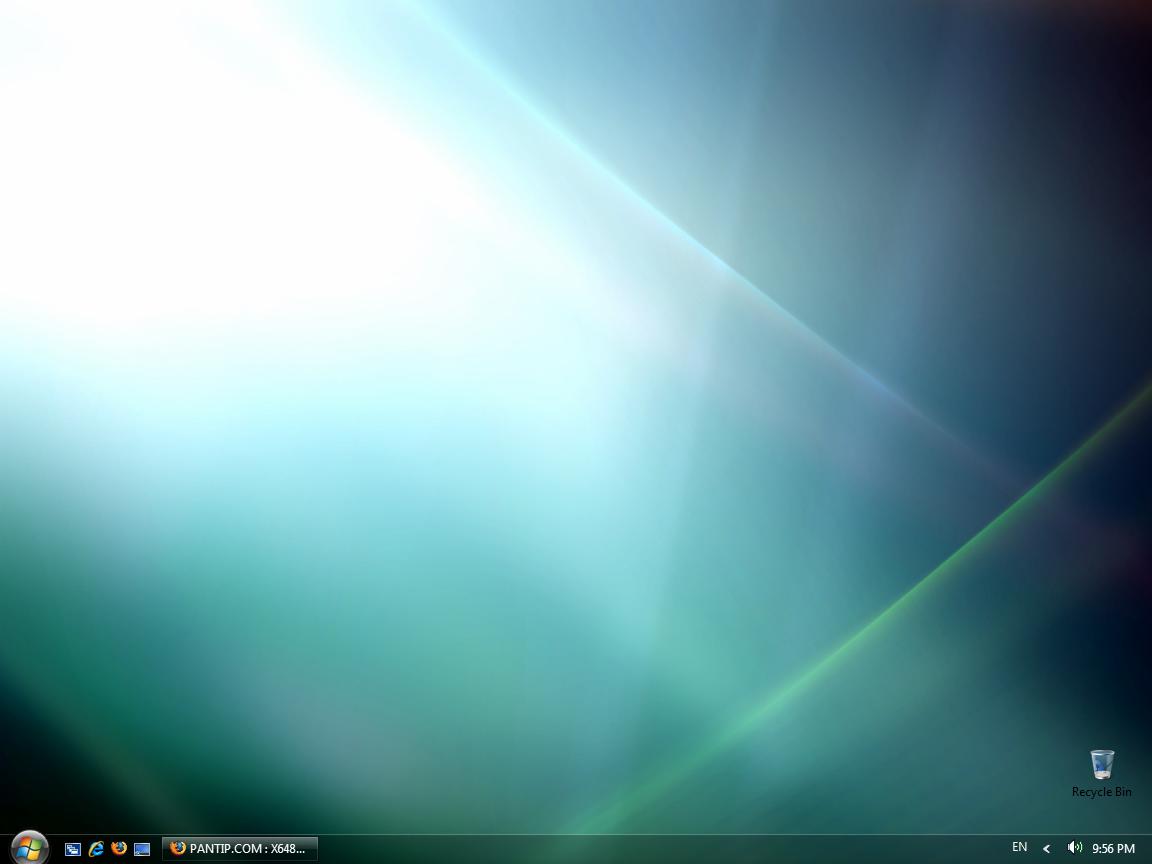Image resolution: width=1152 pixels, height=864 pixels.
Task: Click Switch between windows quick launch icon
Action: tap(73, 849)
